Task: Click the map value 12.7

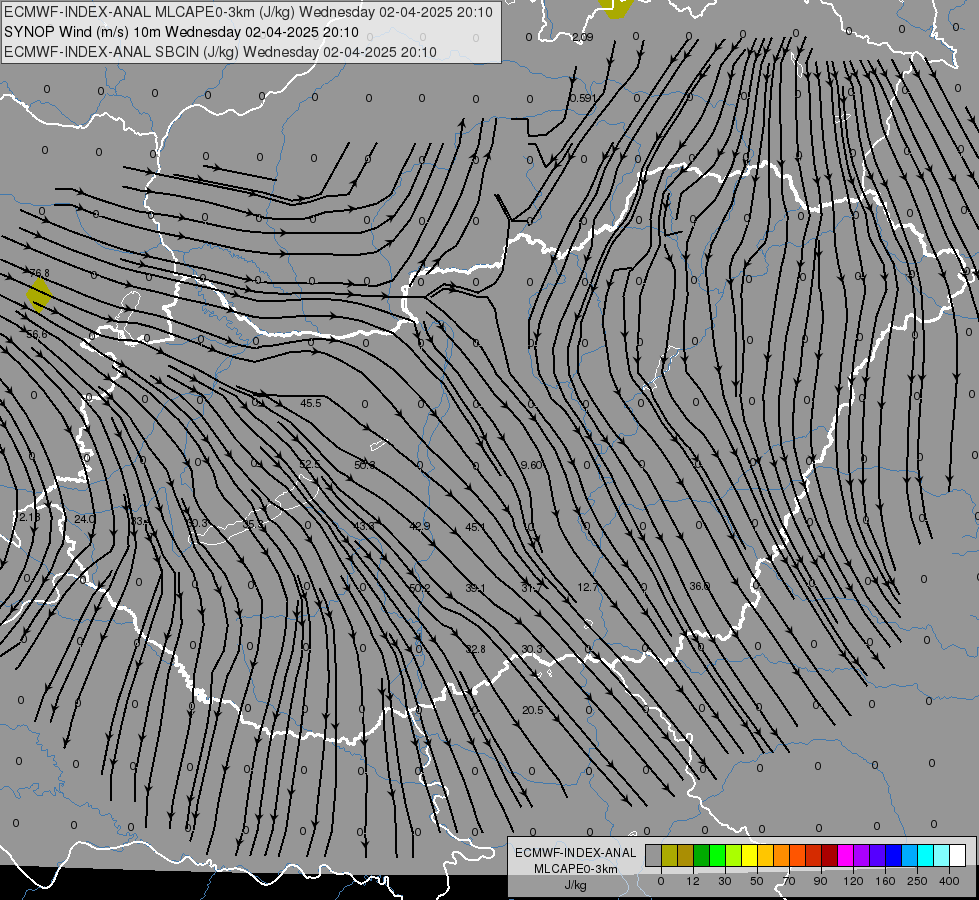Action: pyautogui.click(x=588, y=587)
